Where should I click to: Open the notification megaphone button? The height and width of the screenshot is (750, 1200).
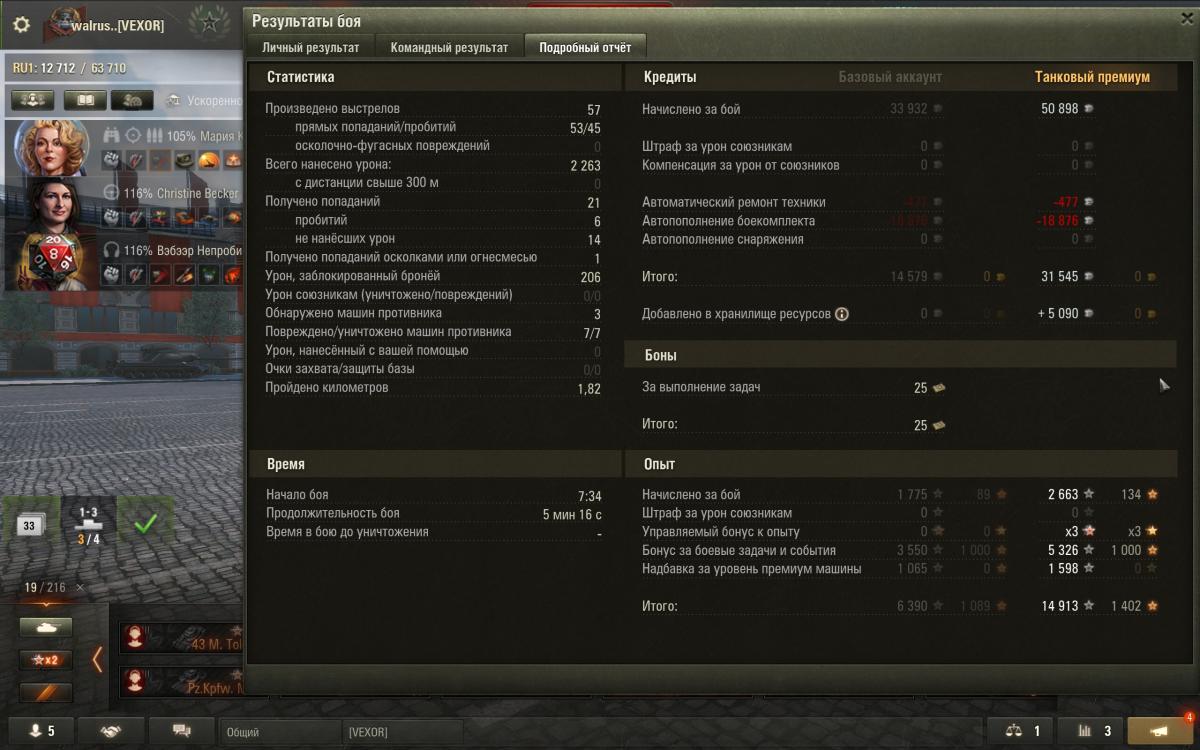[1160, 731]
